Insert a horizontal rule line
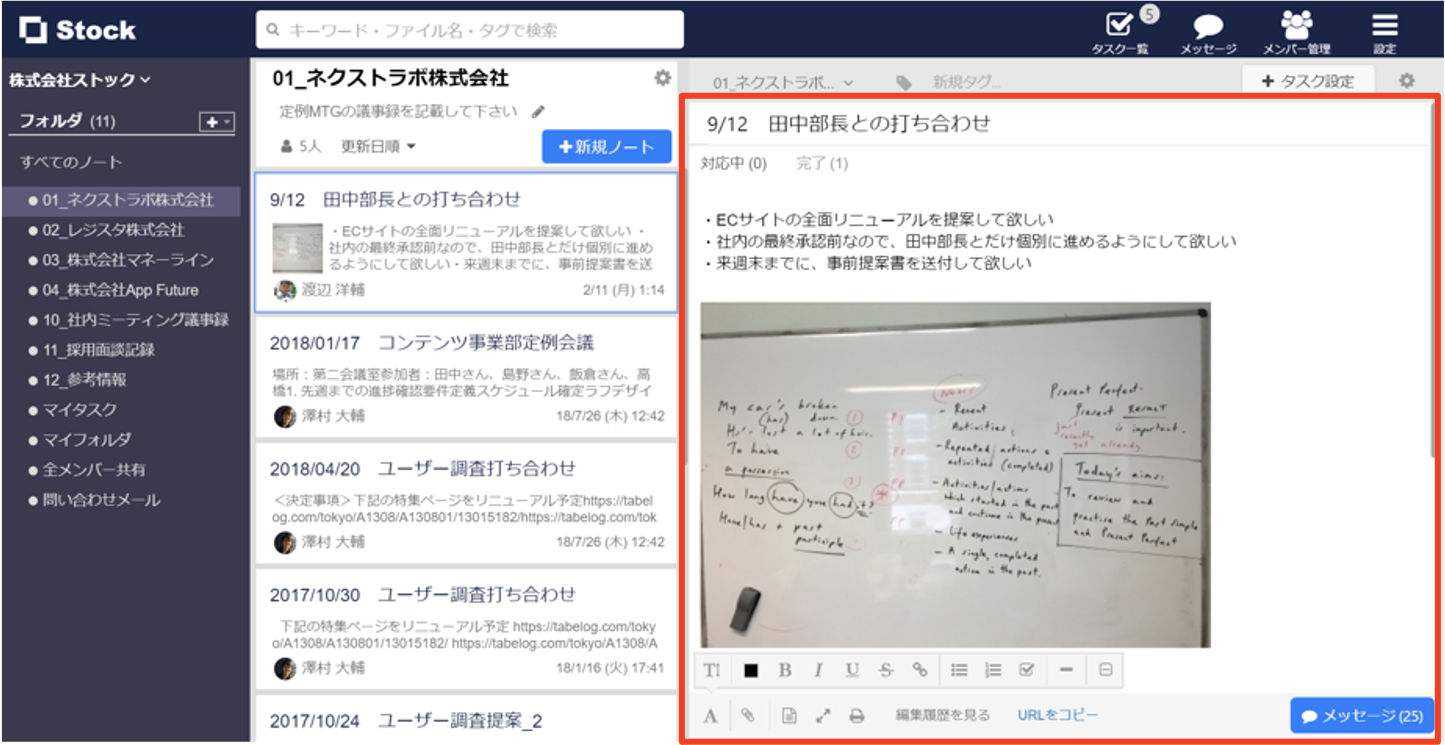 pyautogui.click(x=1066, y=670)
